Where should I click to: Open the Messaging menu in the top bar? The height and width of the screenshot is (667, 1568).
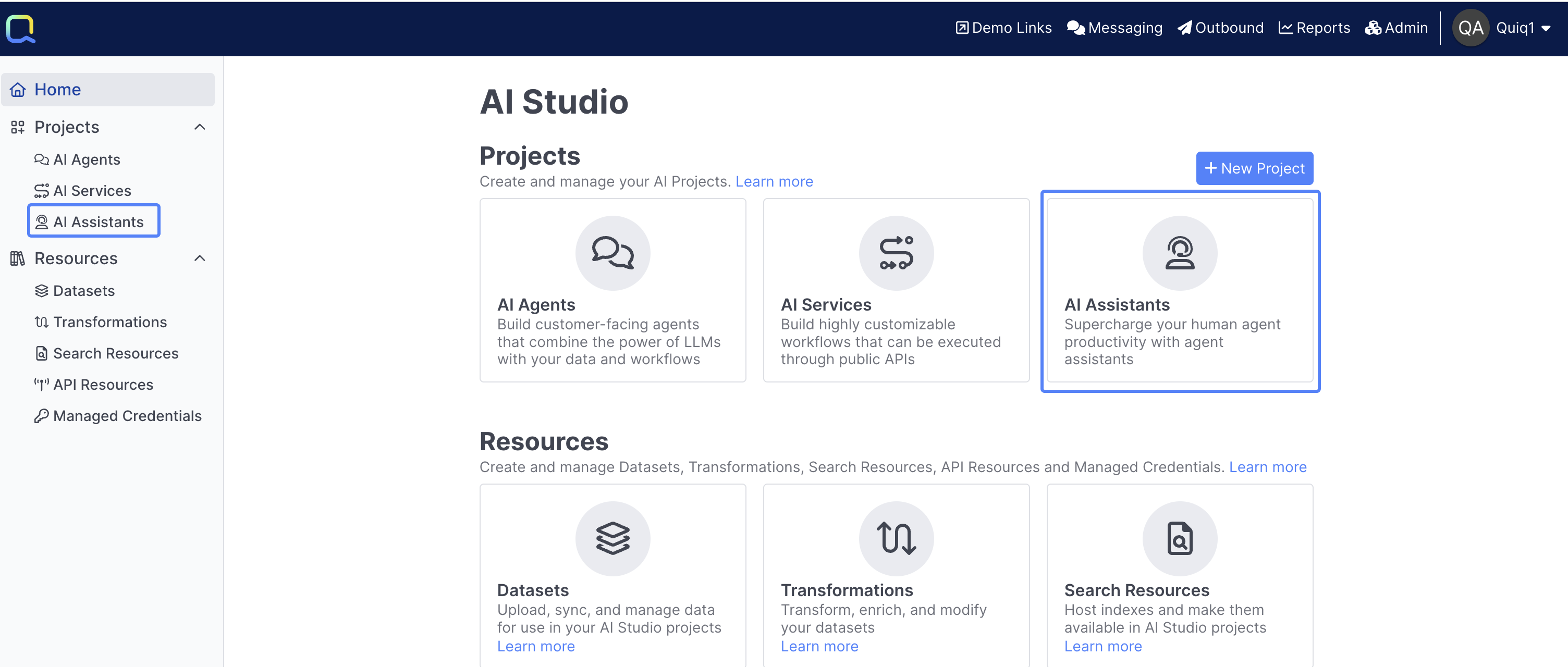(1114, 28)
